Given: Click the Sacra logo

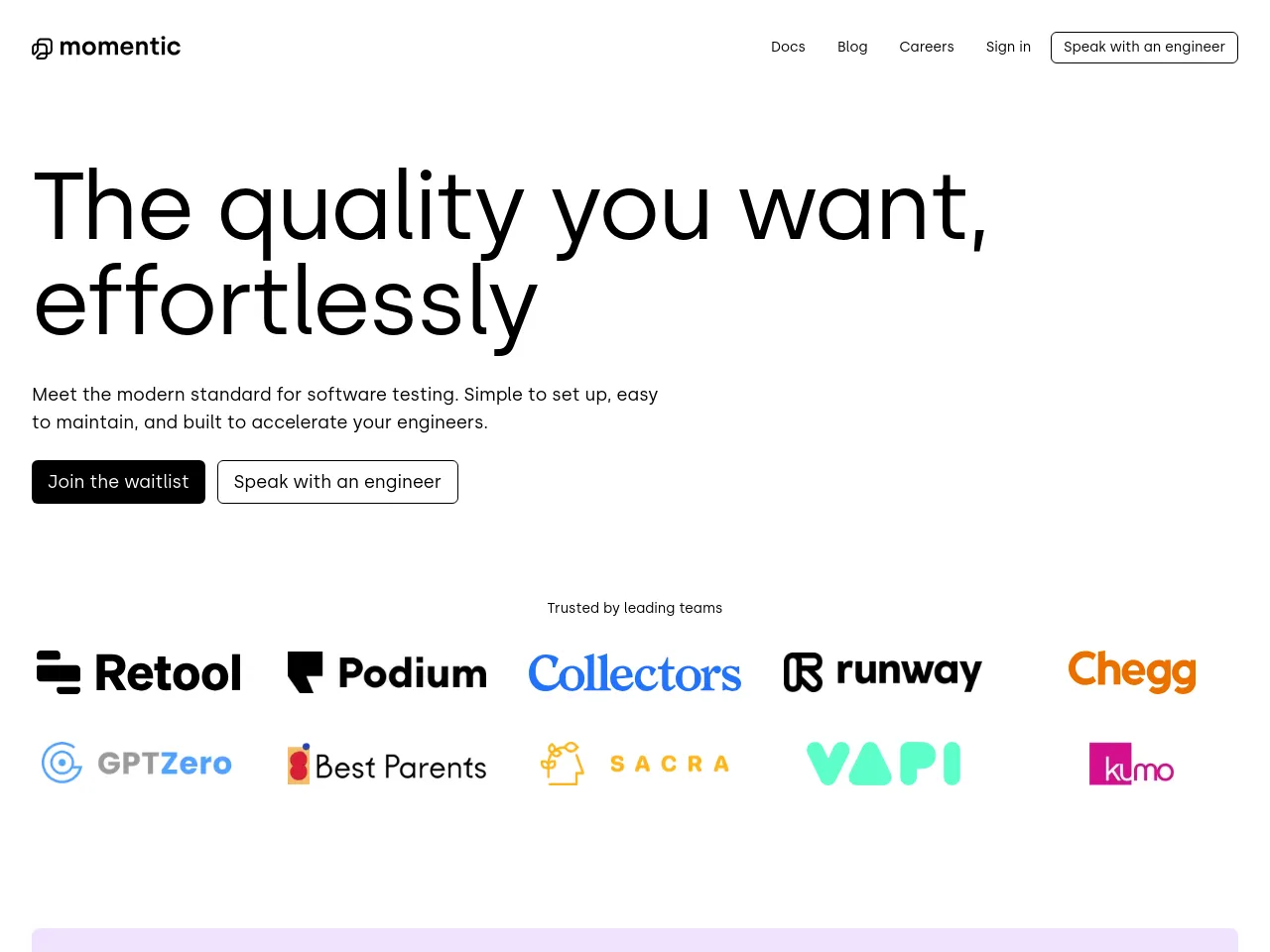Looking at the screenshot, I should click(635, 764).
